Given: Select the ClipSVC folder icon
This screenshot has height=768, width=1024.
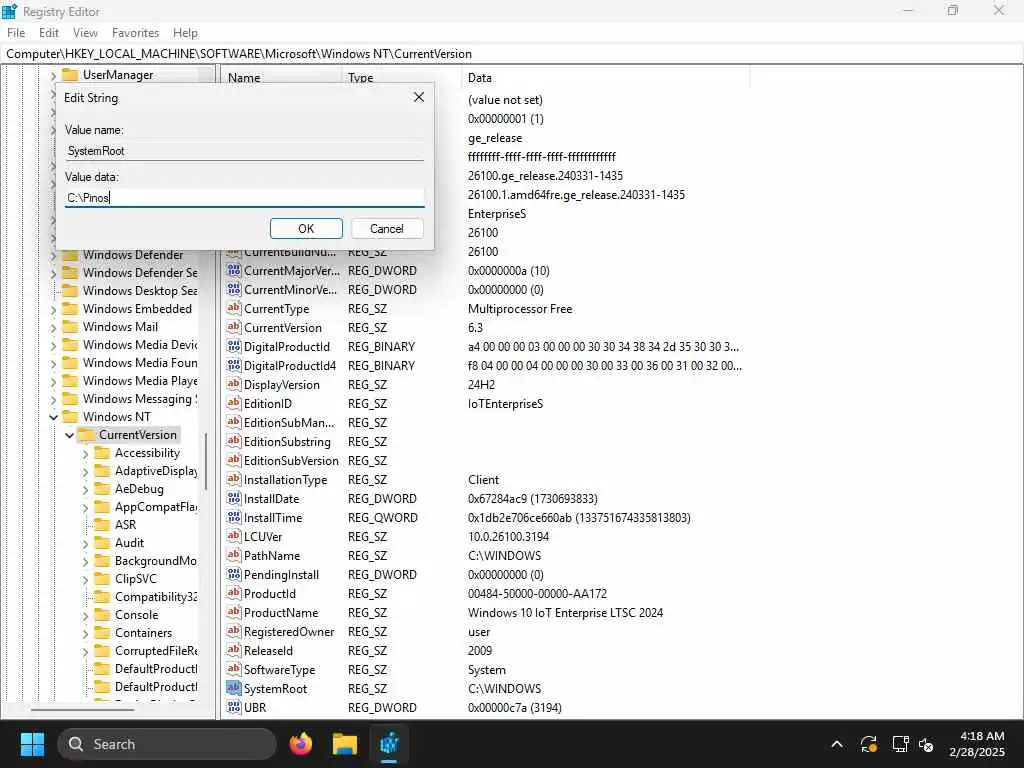Looking at the screenshot, I should [x=102, y=579].
